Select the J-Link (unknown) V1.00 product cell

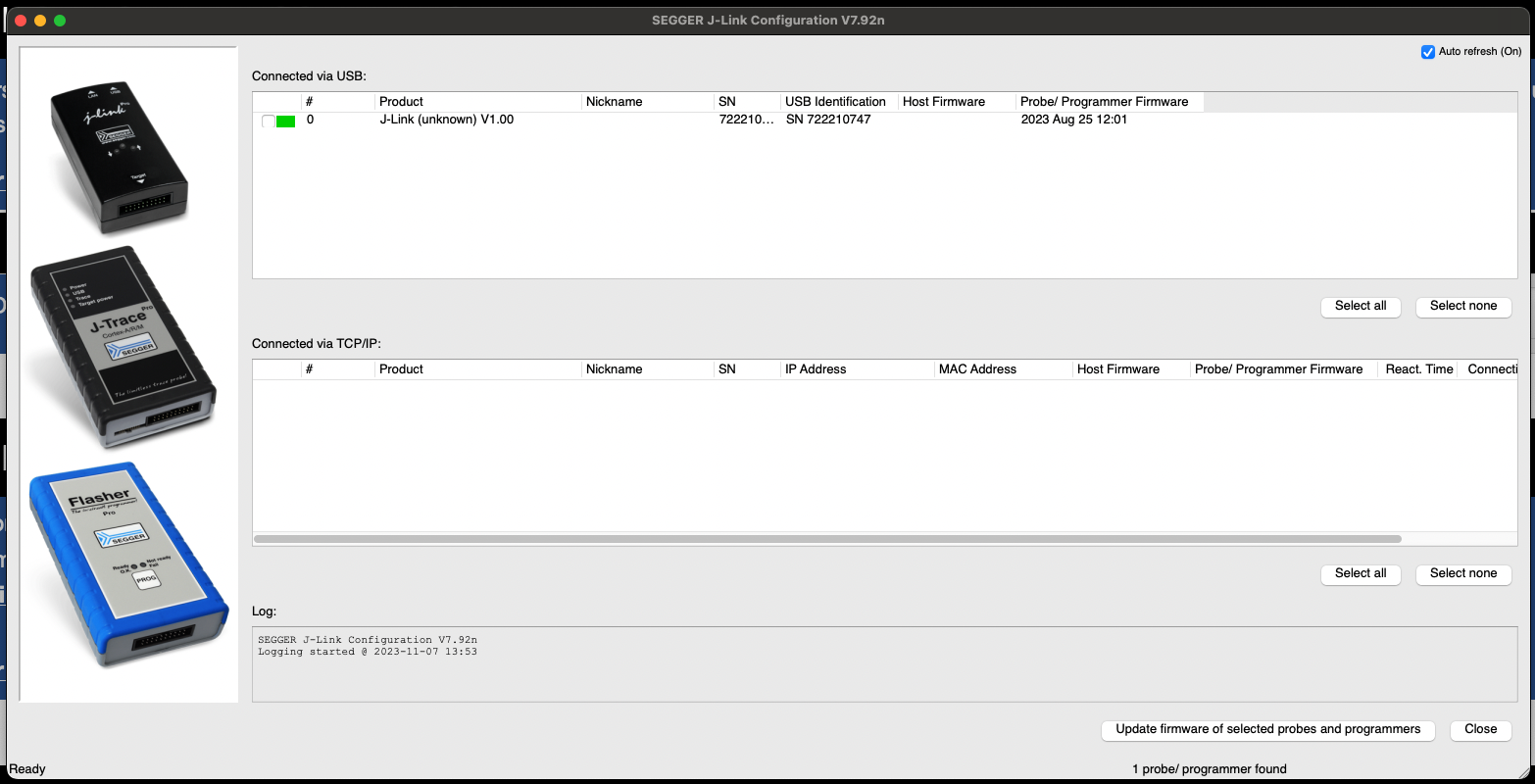[447, 120]
